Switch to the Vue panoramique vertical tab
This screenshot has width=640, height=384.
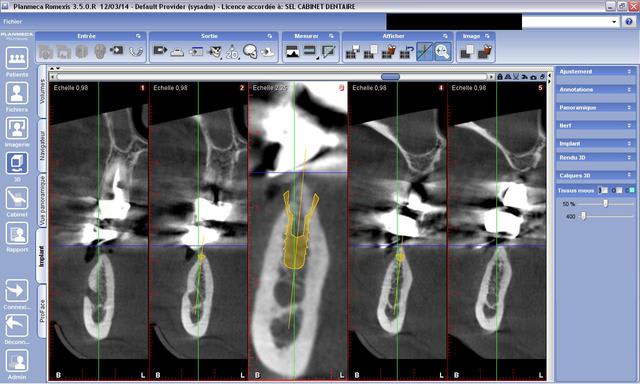coord(42,200)
